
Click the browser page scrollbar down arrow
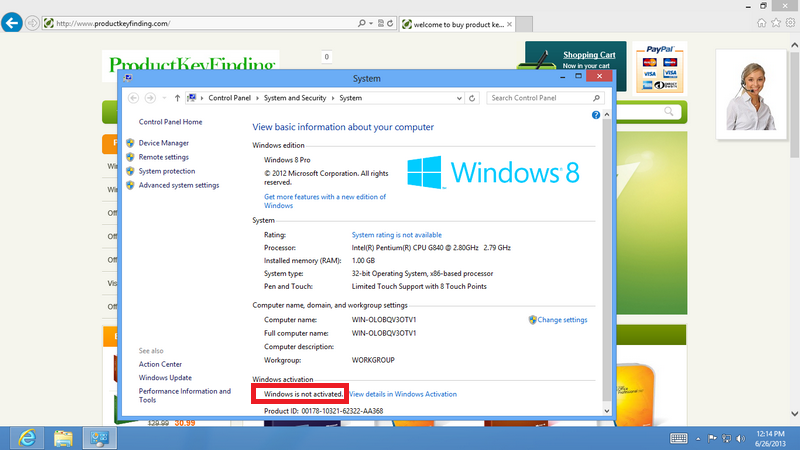coord(794,414)
